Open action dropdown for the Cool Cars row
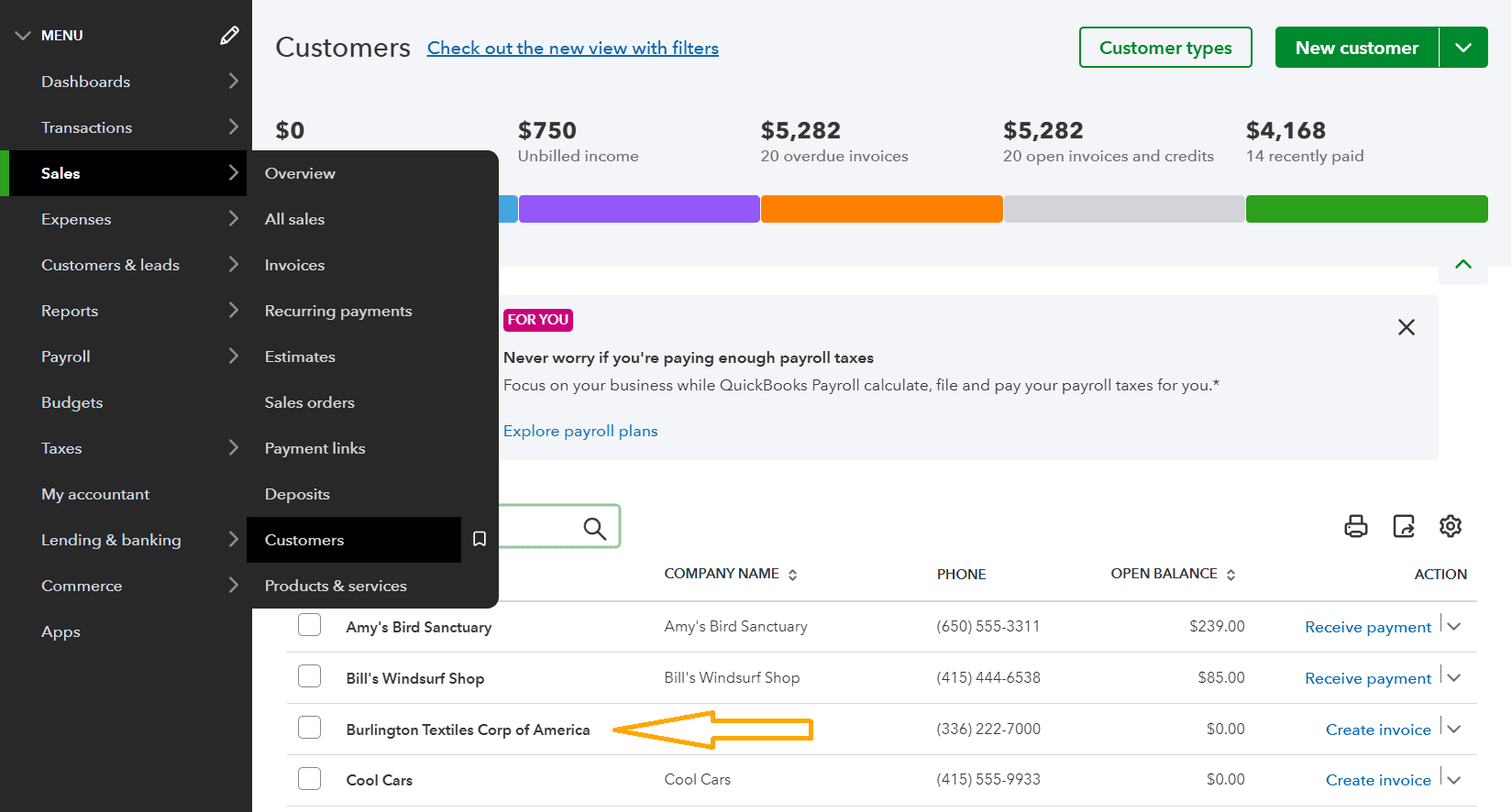The width and height of the screenshot is (1512, 812). pyautogui.click(x=1454, y=779)
